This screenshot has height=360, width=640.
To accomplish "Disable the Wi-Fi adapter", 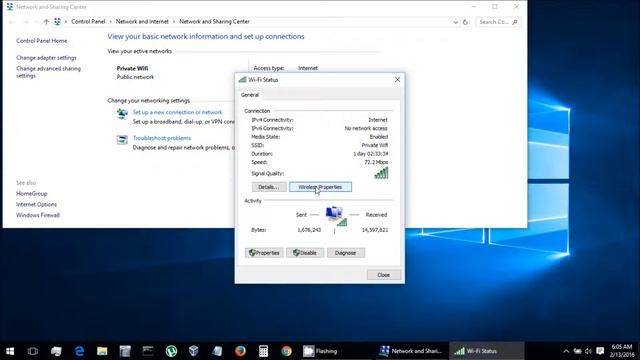I will coord(305,253).
